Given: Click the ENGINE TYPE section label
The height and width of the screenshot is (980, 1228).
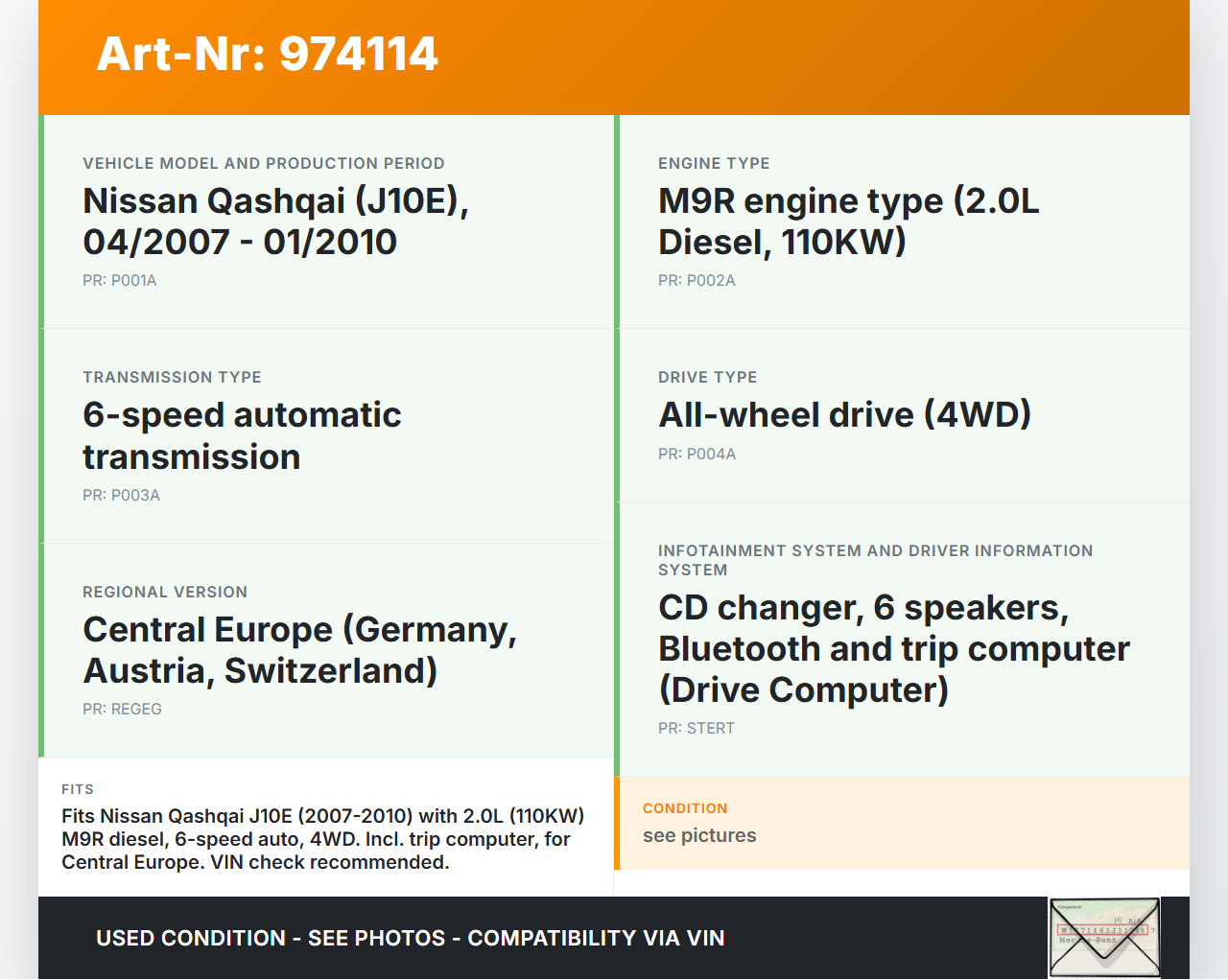Looking at the screenshot, I should [714, 163].
